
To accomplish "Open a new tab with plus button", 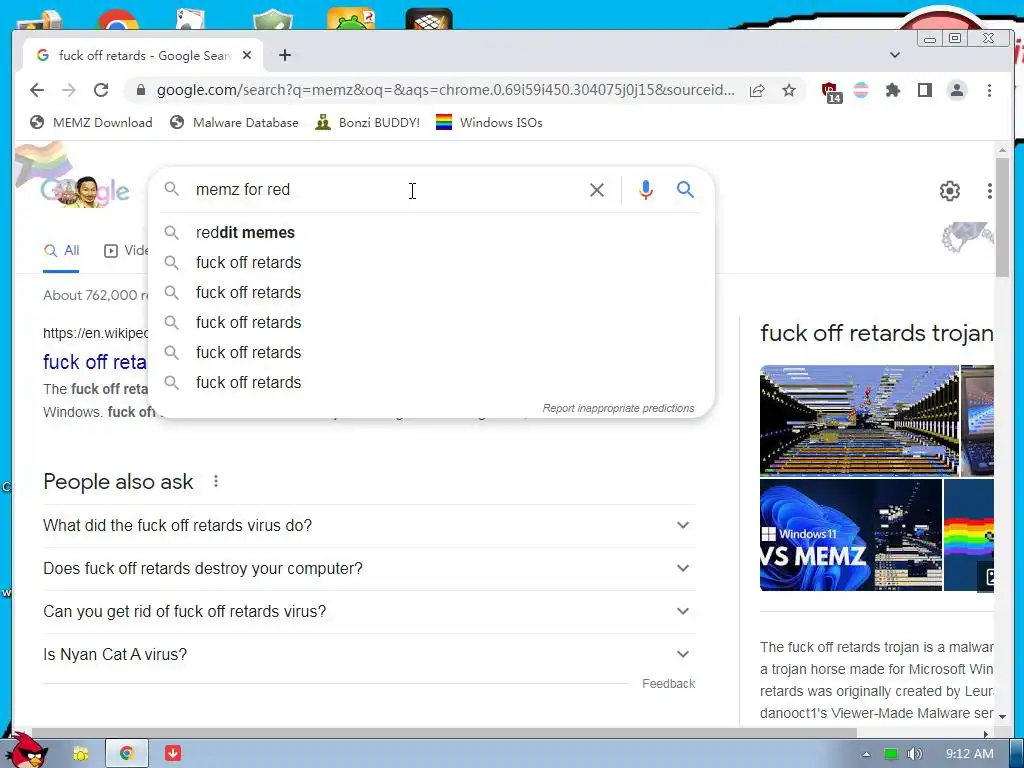I will tap(285, 56).
